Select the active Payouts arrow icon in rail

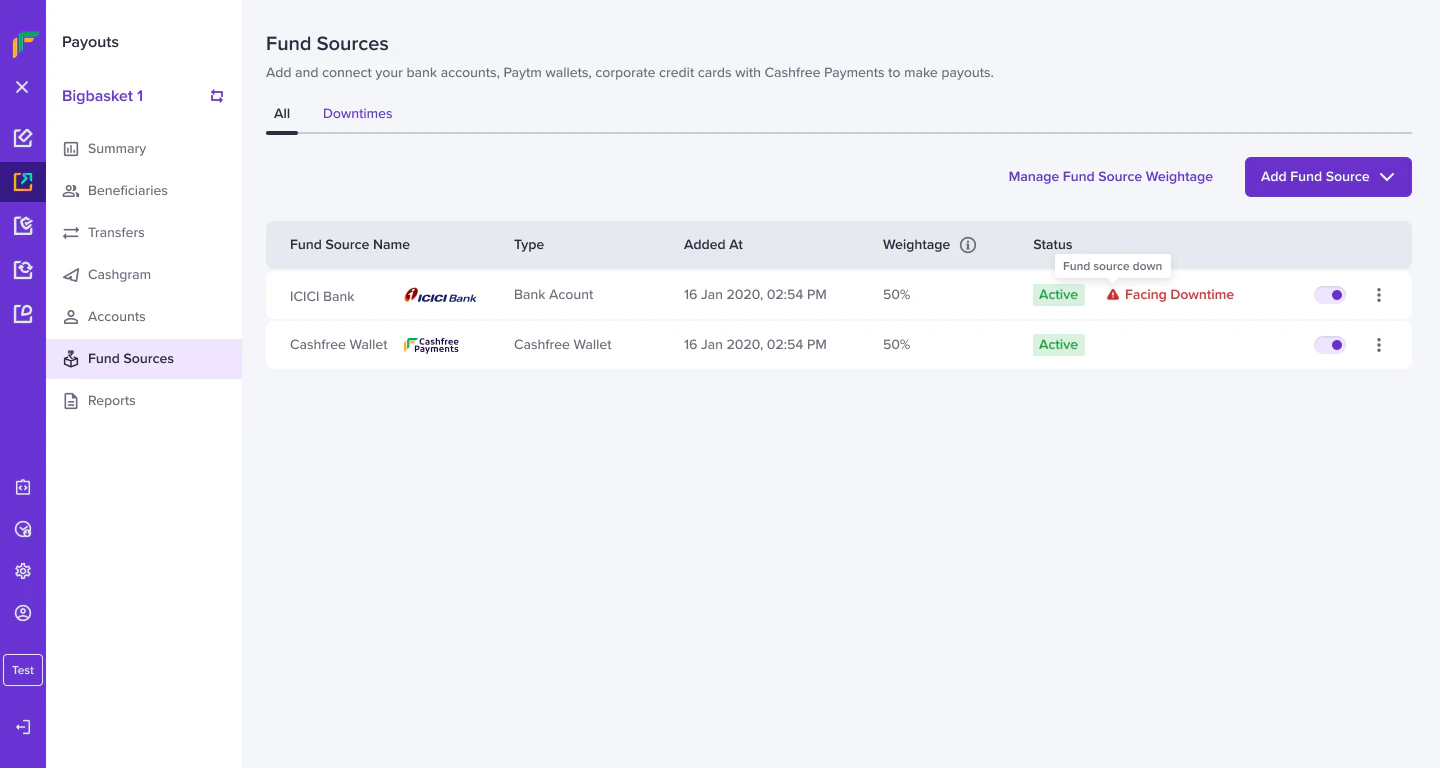[x=23, y=182]
